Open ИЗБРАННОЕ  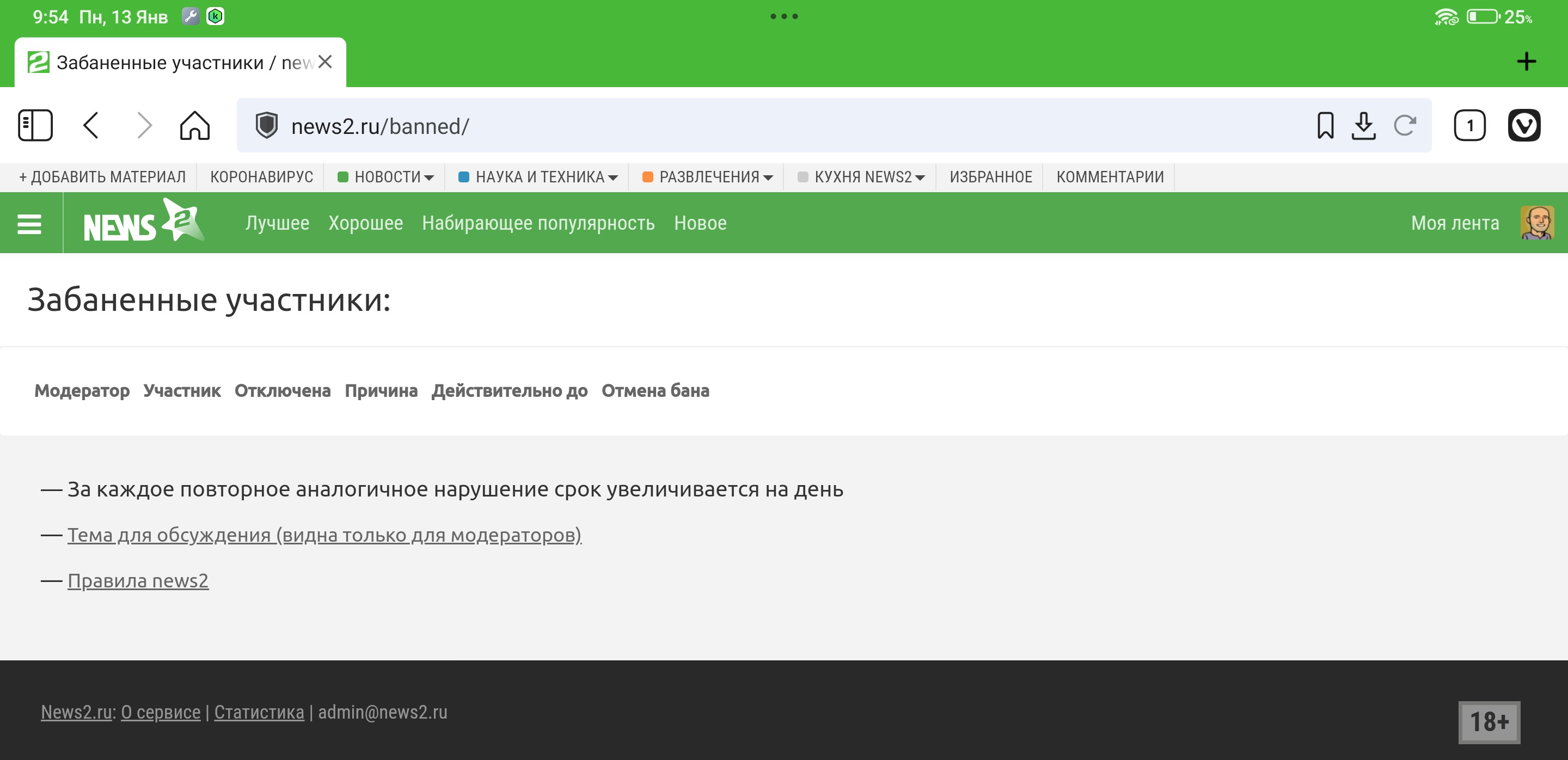991,177
